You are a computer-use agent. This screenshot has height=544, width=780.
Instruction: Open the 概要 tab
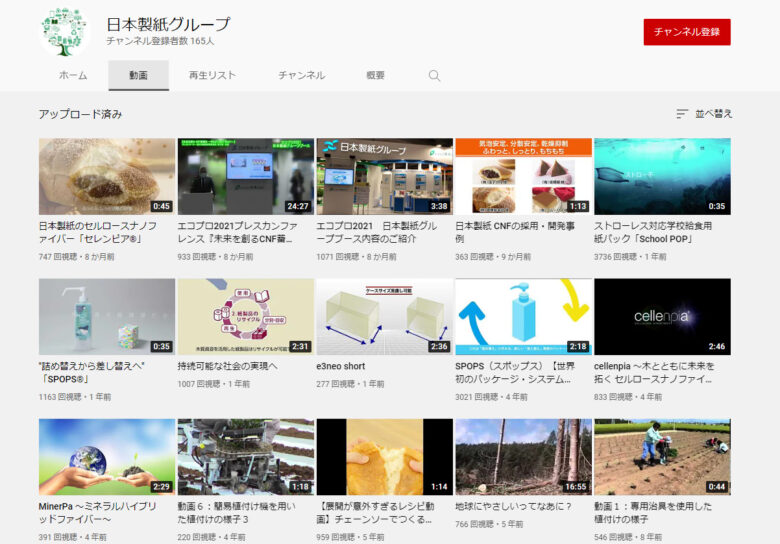pos(376,75)
